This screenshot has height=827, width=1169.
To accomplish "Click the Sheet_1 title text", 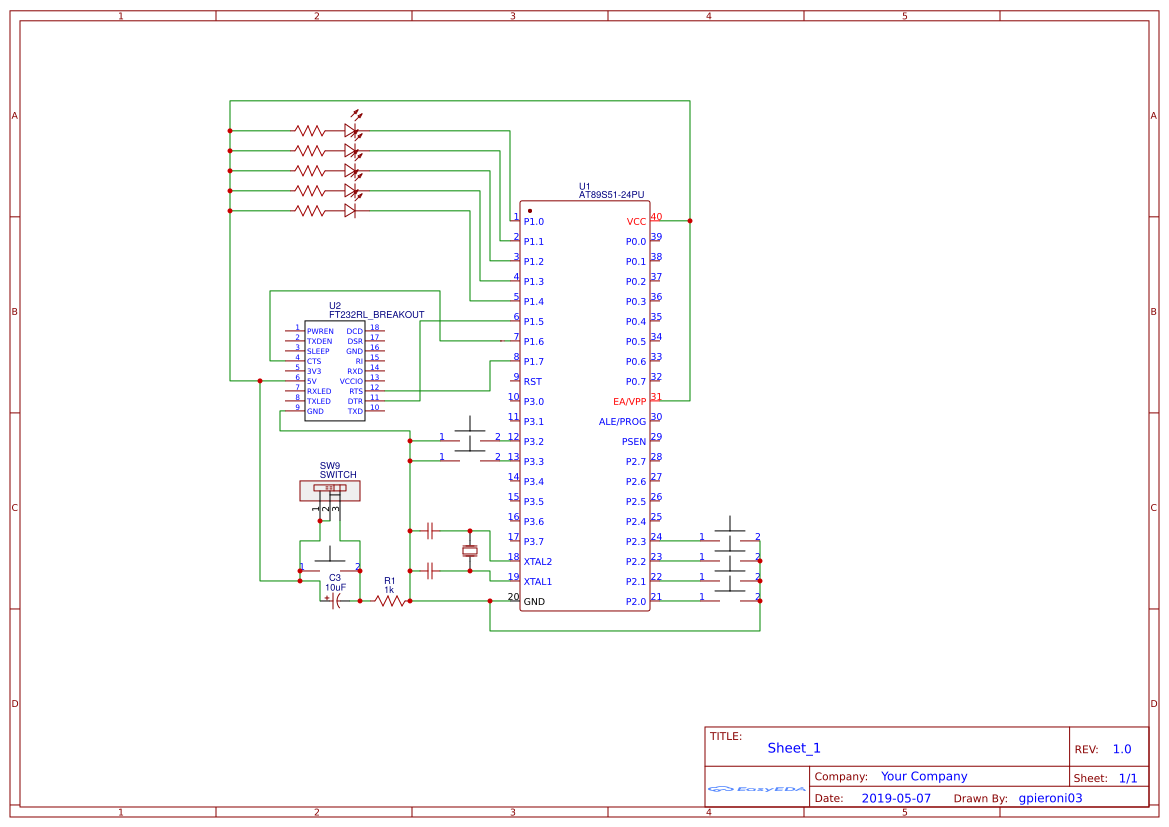I will [794, 748].
